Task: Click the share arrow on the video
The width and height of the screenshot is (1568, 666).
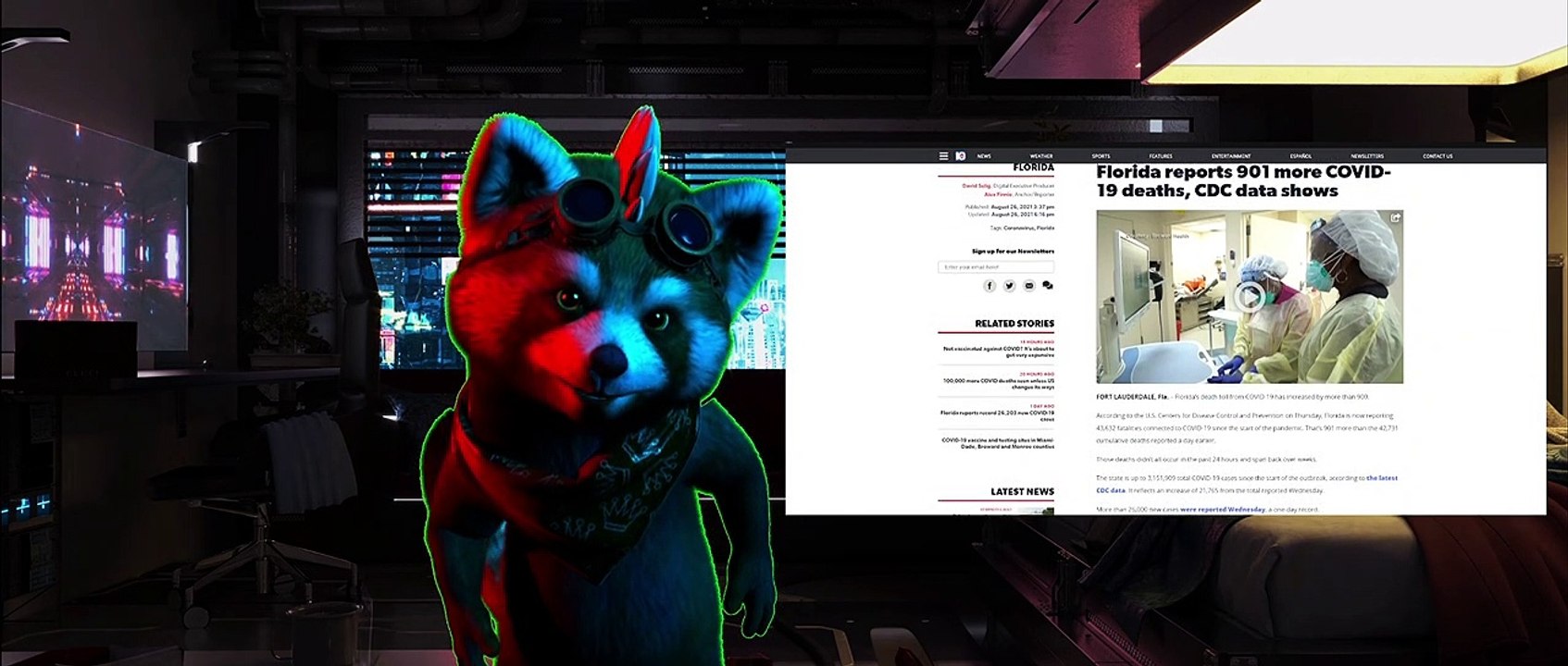Action: (1395, 218)
